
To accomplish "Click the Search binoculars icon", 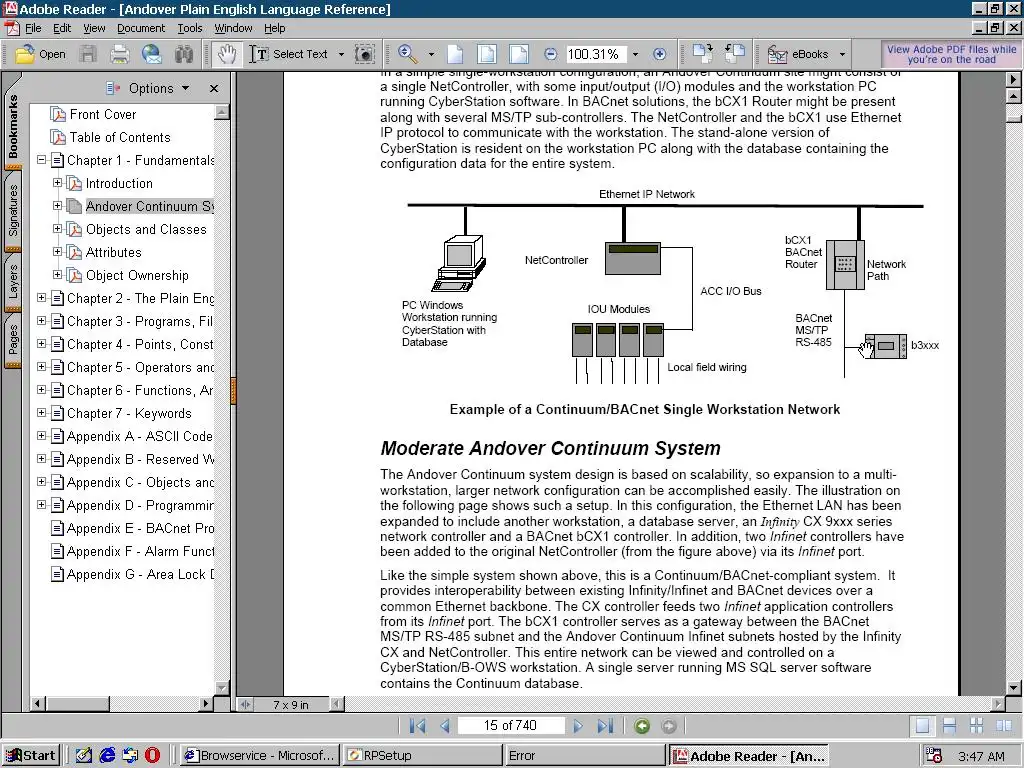I will tap(184, 54).
